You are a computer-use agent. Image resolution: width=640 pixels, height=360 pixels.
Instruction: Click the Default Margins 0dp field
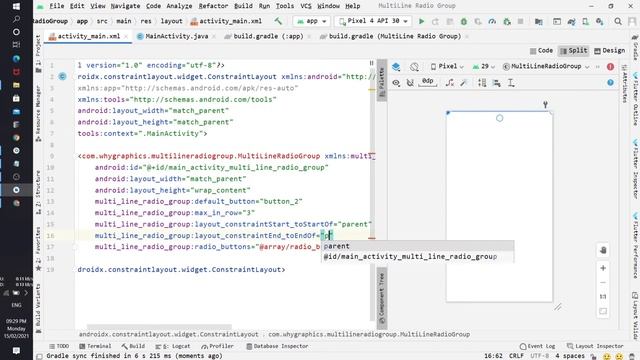tap(427, 82)
